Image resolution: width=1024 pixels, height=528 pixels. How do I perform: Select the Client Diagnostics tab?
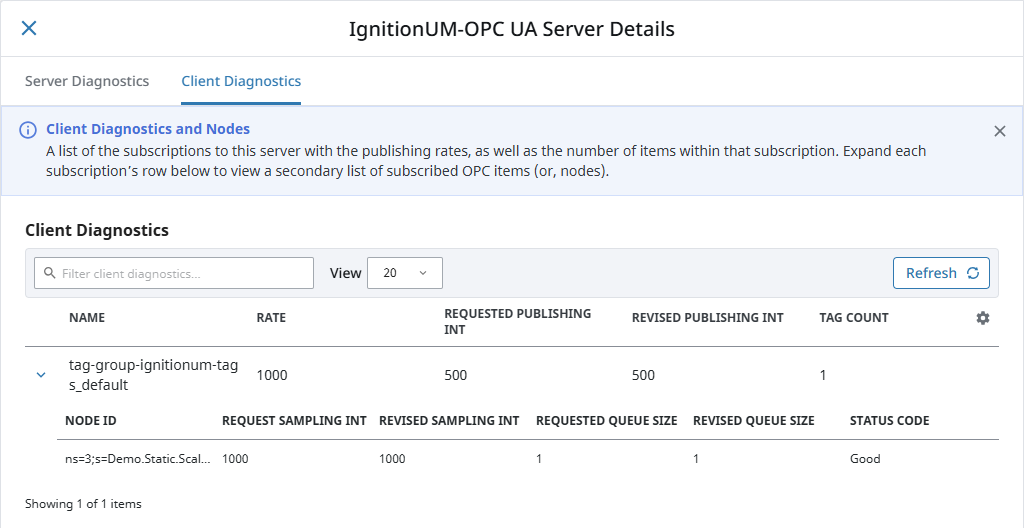[x=241, y=81]
